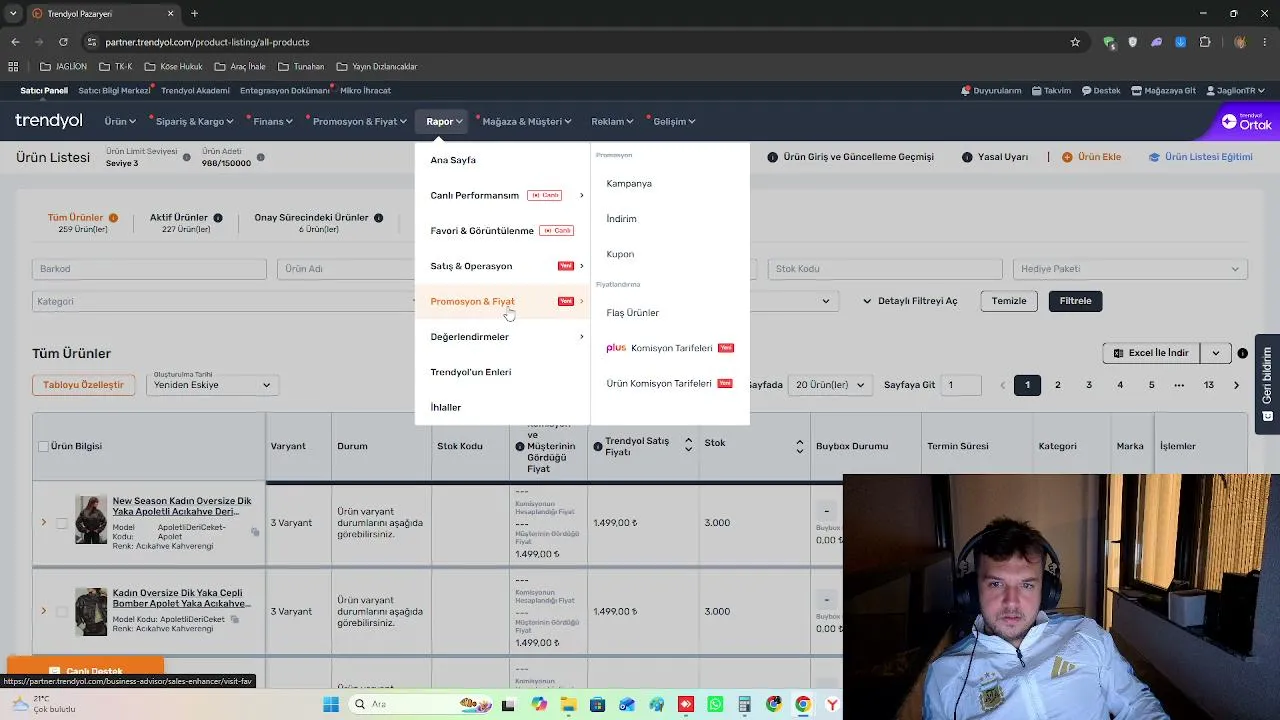Click the Filtrele button

pos(1075,301)
